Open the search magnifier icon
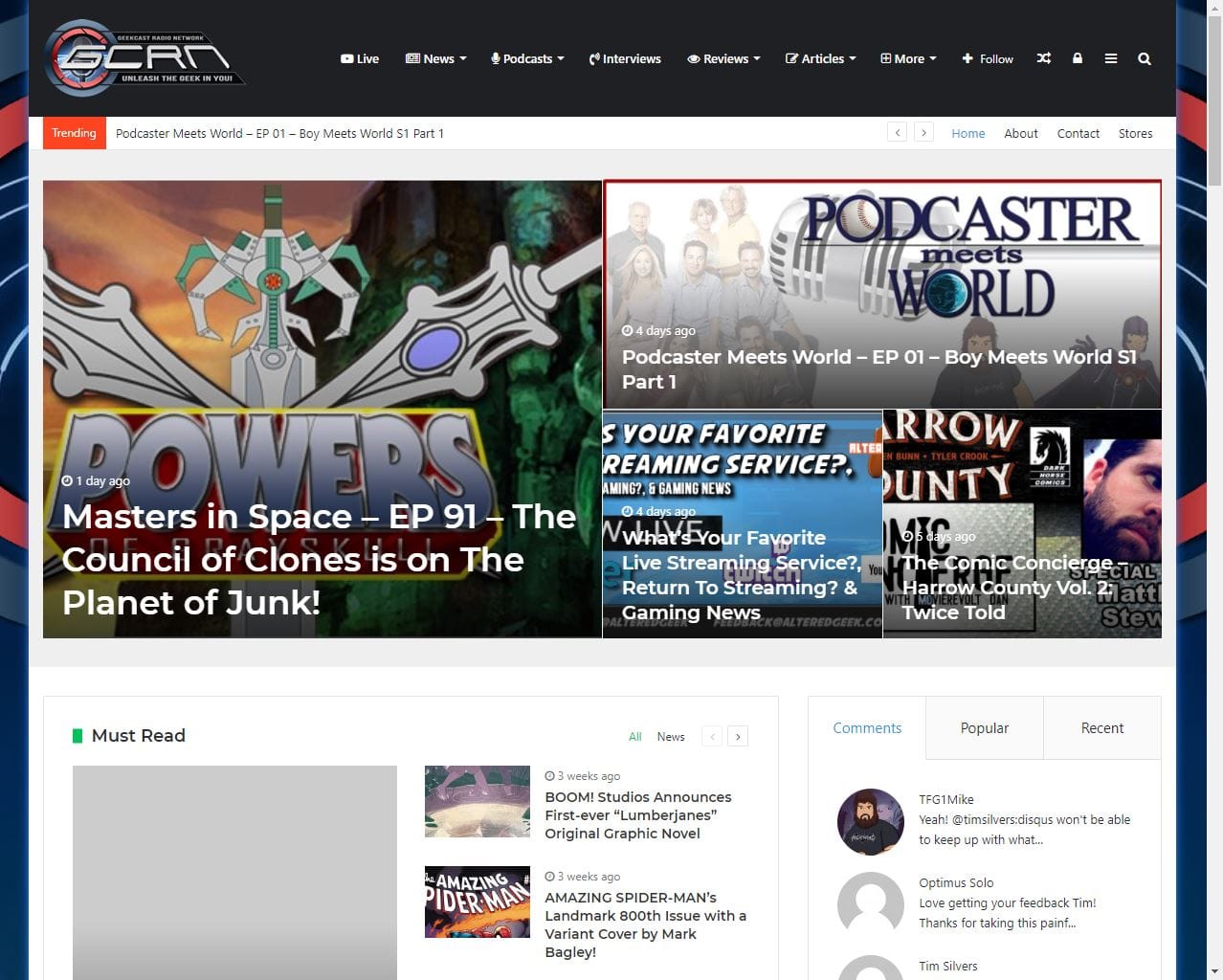Screen dimensions: 1223x980 tap(1144, 58)
